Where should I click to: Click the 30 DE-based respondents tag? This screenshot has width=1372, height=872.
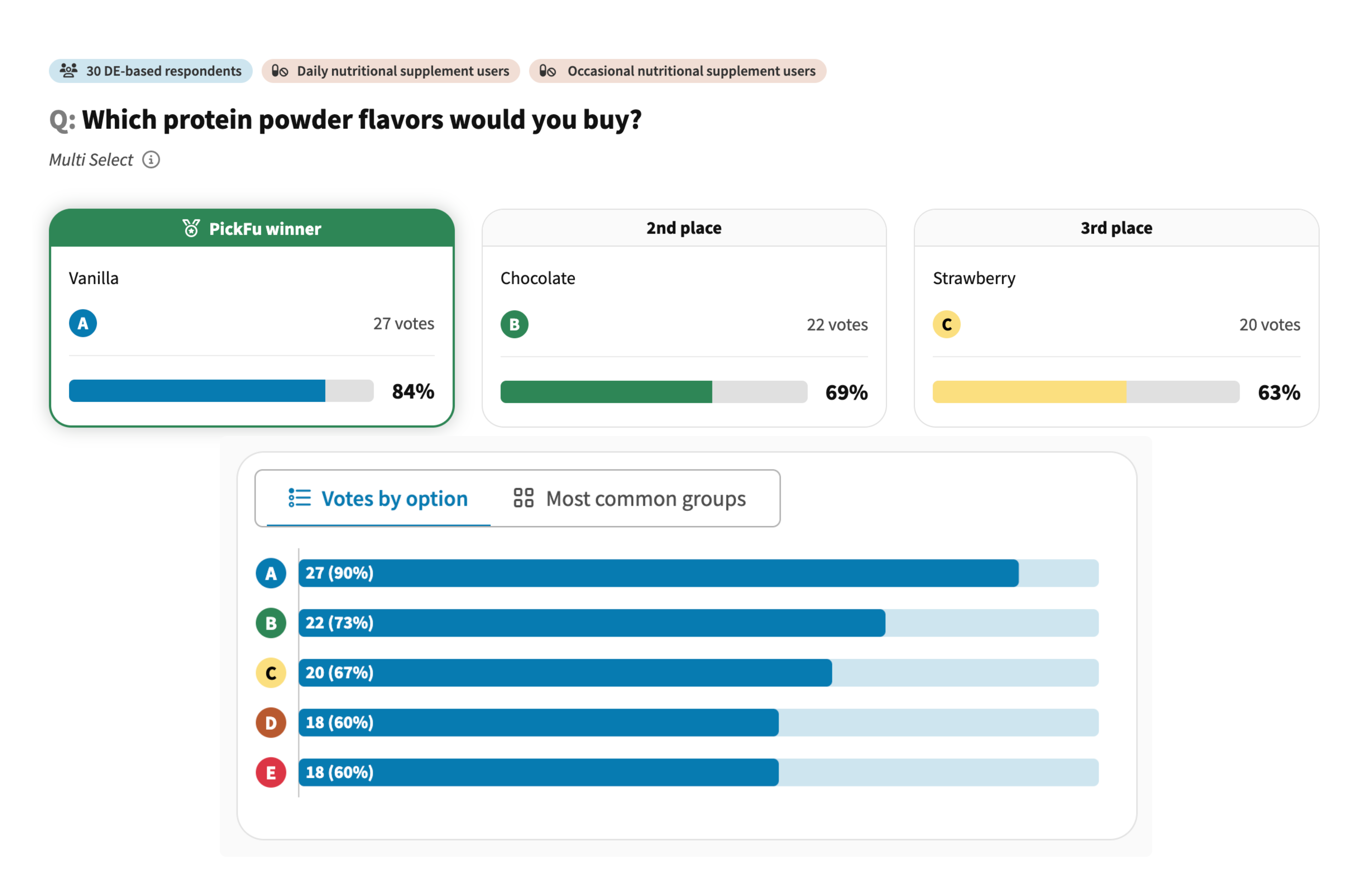[x=151, y=71]
